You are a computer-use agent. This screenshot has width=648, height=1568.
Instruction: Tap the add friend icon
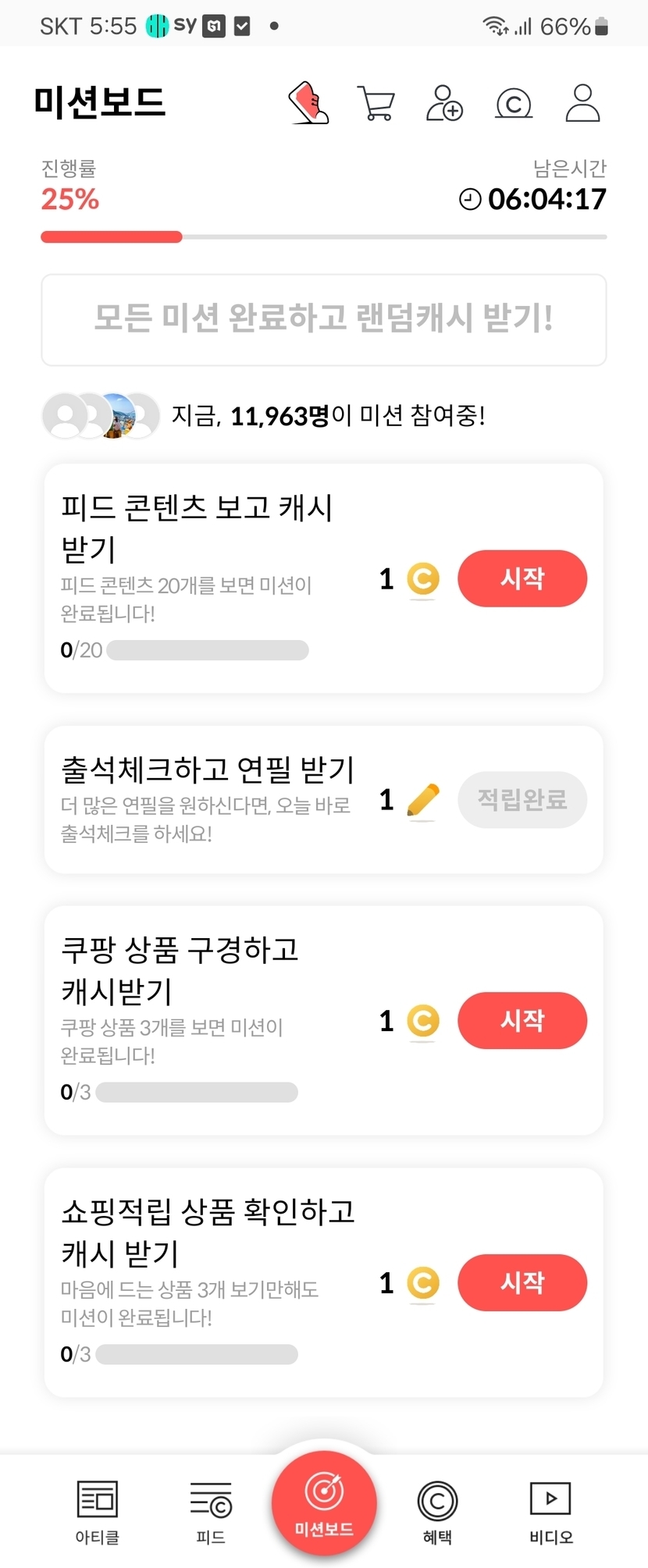pyautogui.click(x=444, y=103)
